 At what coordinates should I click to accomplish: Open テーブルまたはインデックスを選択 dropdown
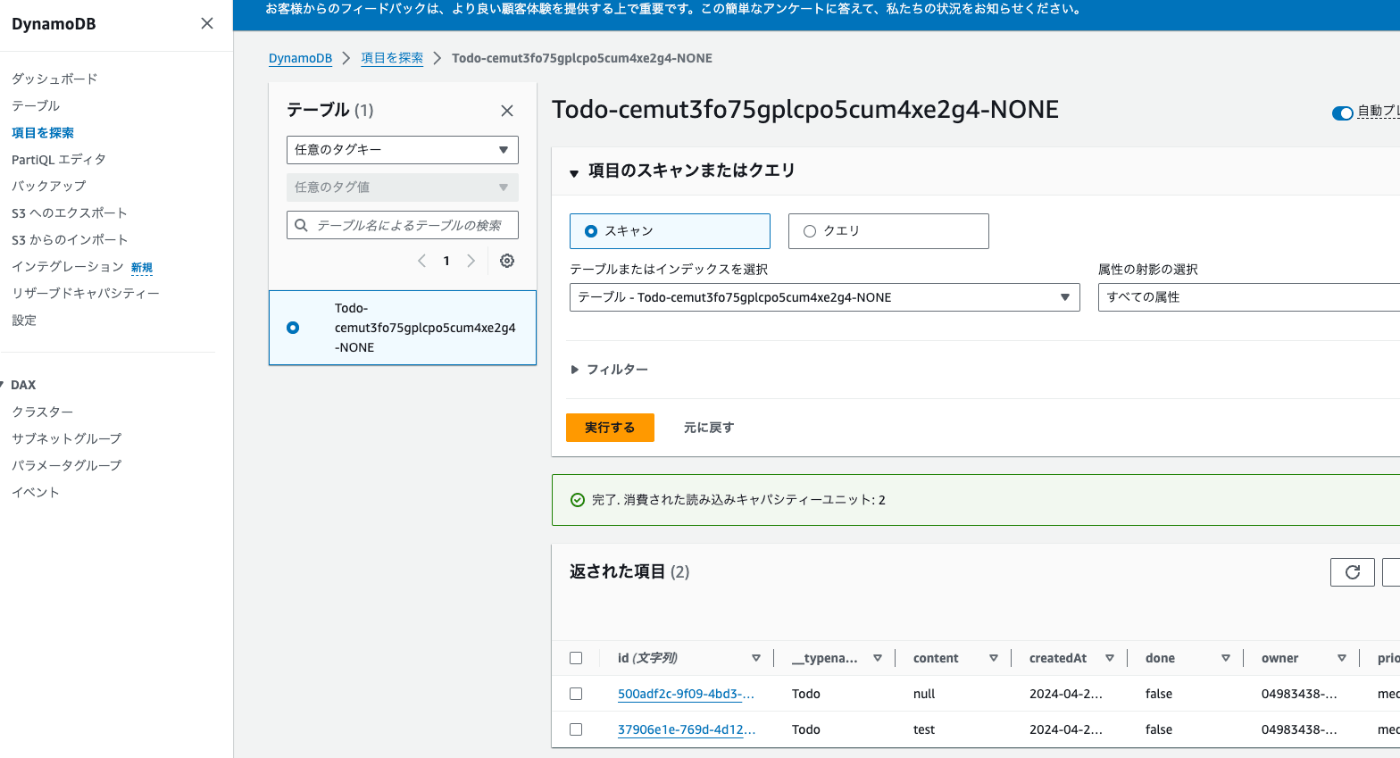[x=824, y=297]
